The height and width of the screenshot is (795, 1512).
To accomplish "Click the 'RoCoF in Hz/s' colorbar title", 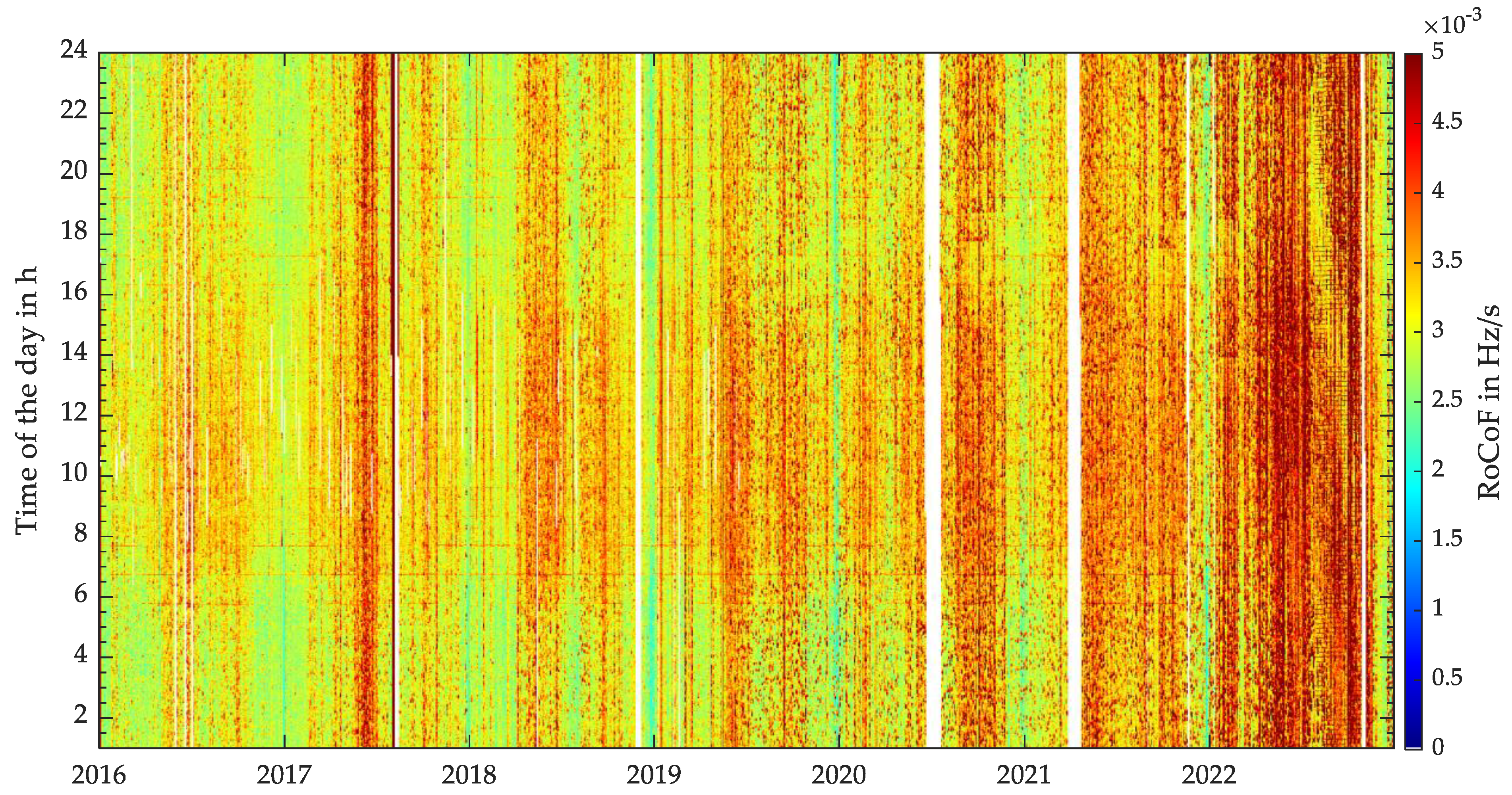I will pos(1489,402).
